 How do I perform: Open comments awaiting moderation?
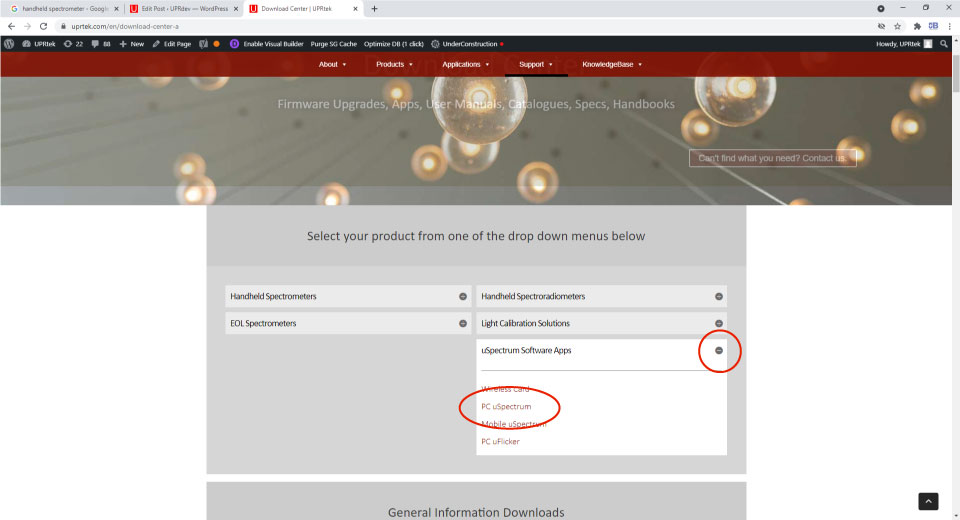point(101,44)
